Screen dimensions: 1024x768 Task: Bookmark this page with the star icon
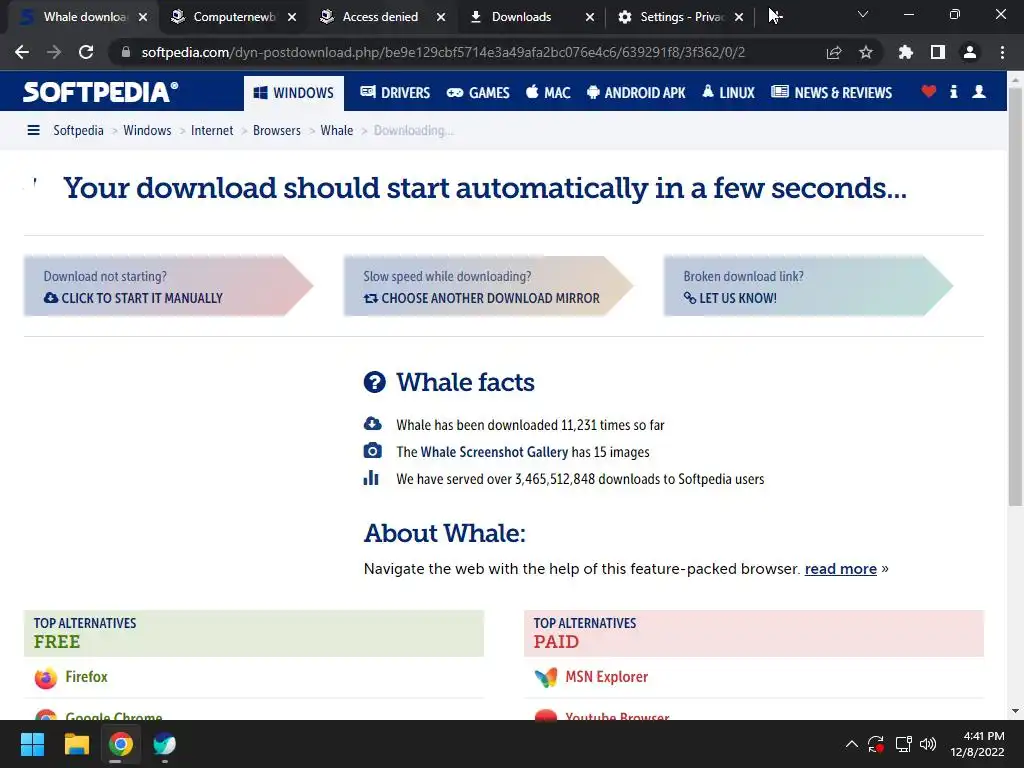click(866, 52)
